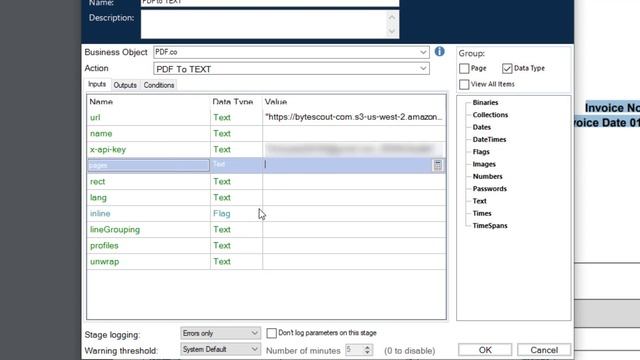Select the Times tree node
Image resolution: width=640 pixels, height=360 pixels.
pyautogui.click(x=482, y=213)
